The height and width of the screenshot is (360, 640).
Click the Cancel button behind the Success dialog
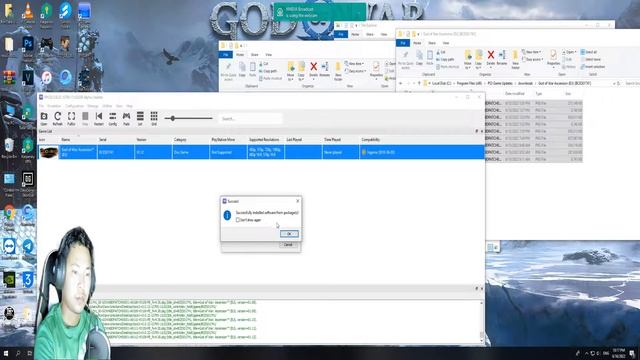pyautogui.click(x=288, y=245)
